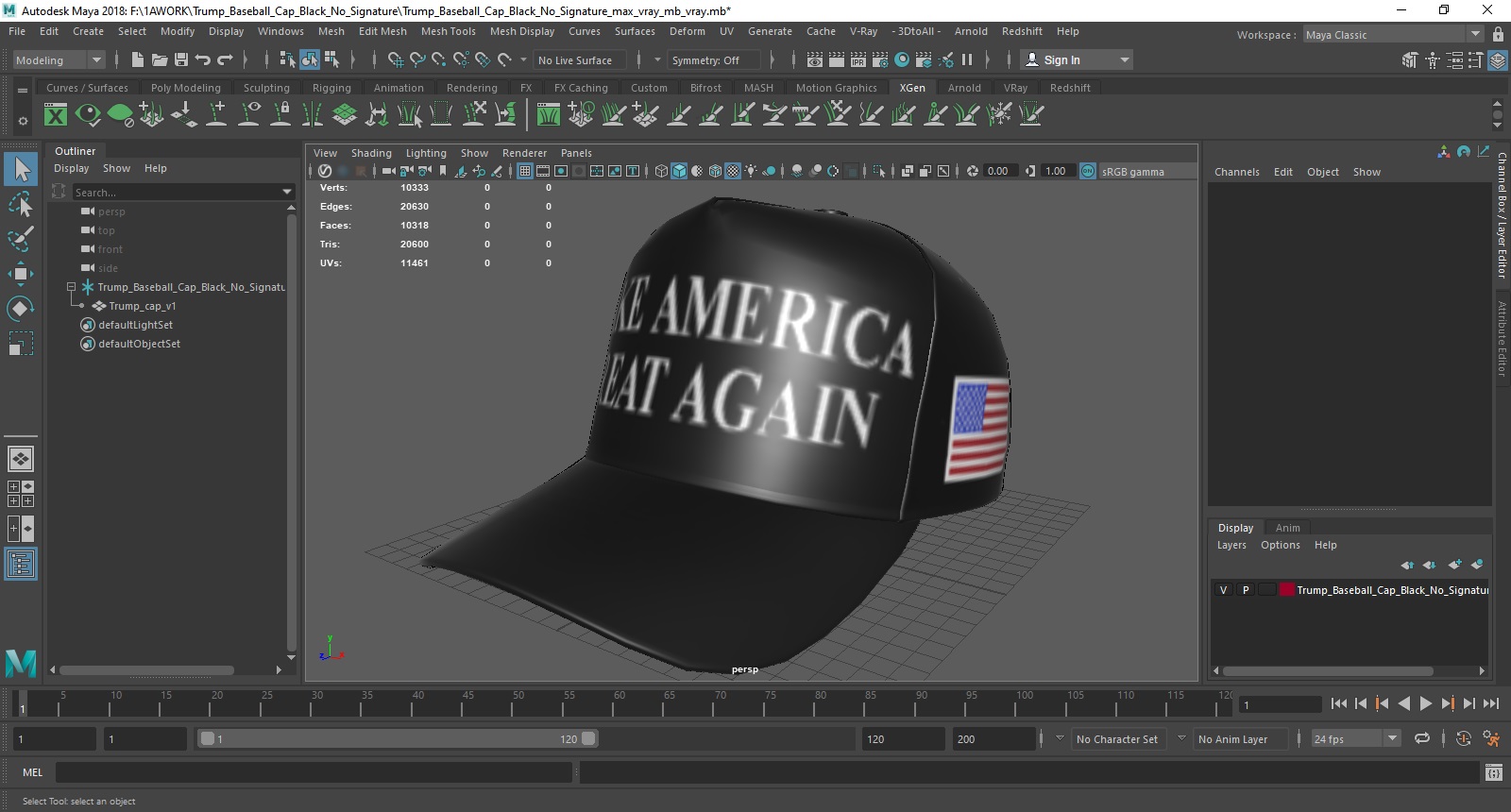Toggle the Channel Box display icon
The width and height of the screenshot is (1511, 812).
pyautogui.click(x=1498, y=59)
